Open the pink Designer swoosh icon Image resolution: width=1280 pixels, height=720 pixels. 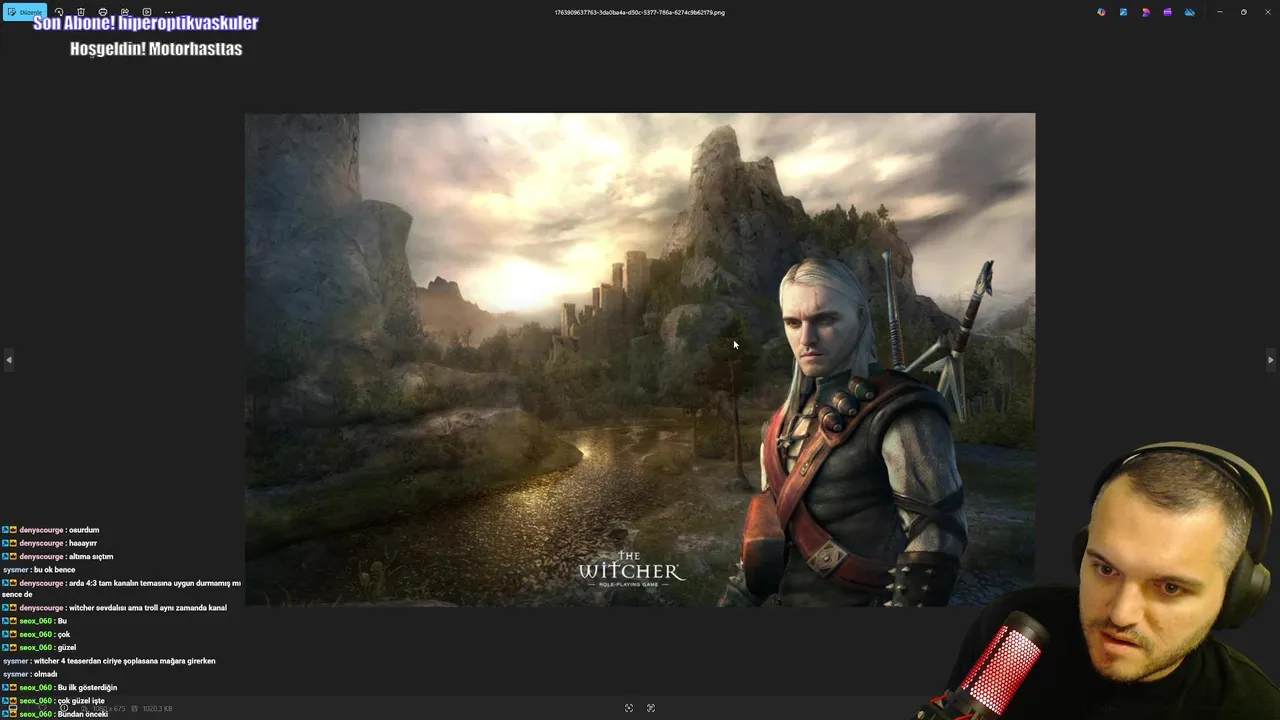click(x=1145, y=12)
